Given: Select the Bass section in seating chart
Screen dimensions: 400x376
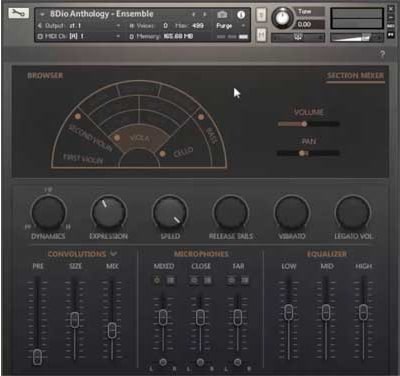Looking at the screenshot, I should 211,136.
